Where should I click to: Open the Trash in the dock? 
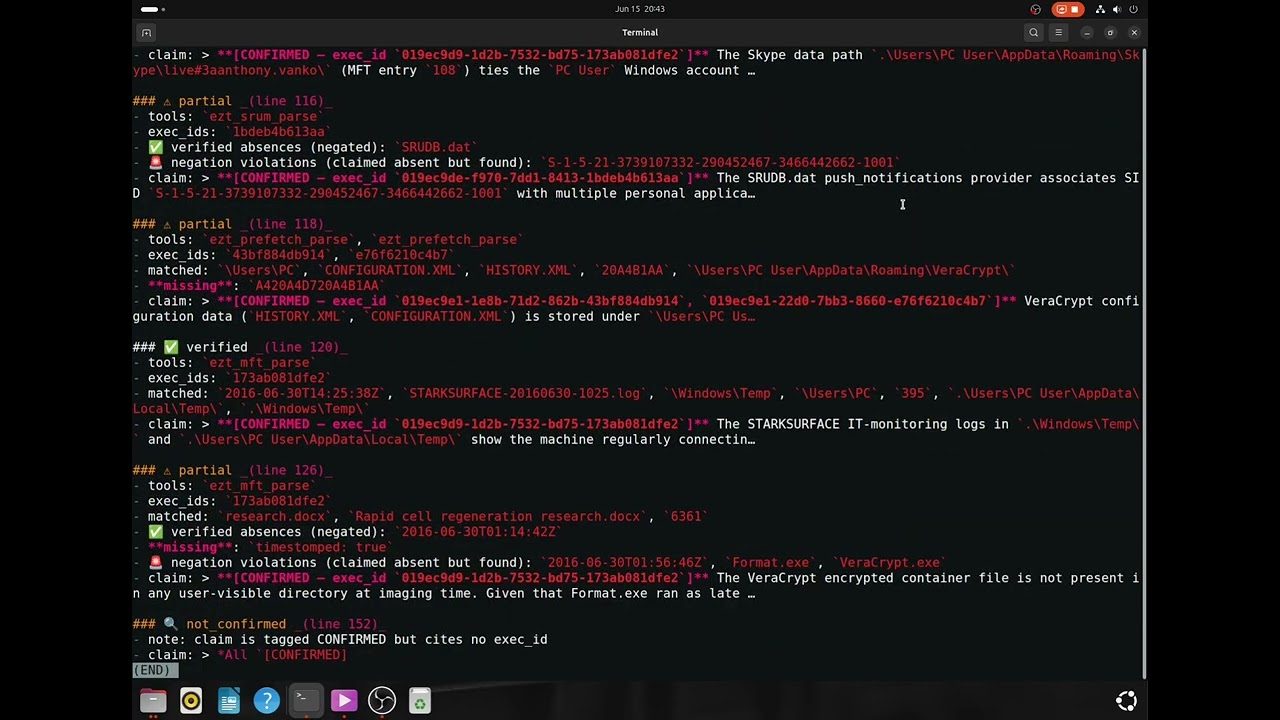pyautogui.click(x=420, y=701)
